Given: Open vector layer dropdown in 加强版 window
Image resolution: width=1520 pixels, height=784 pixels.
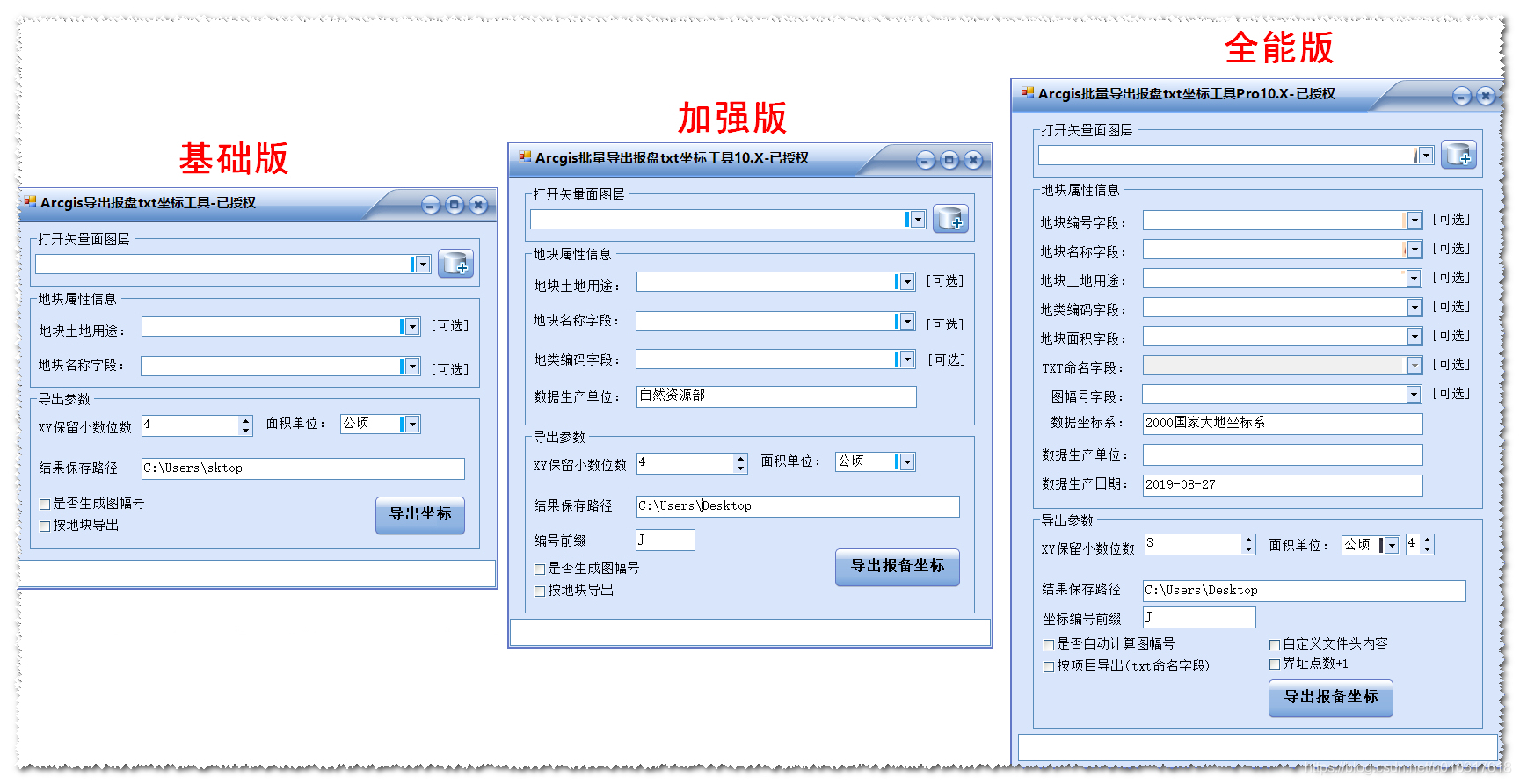Looking at the screenshot, I should click(x=918, y=220).
